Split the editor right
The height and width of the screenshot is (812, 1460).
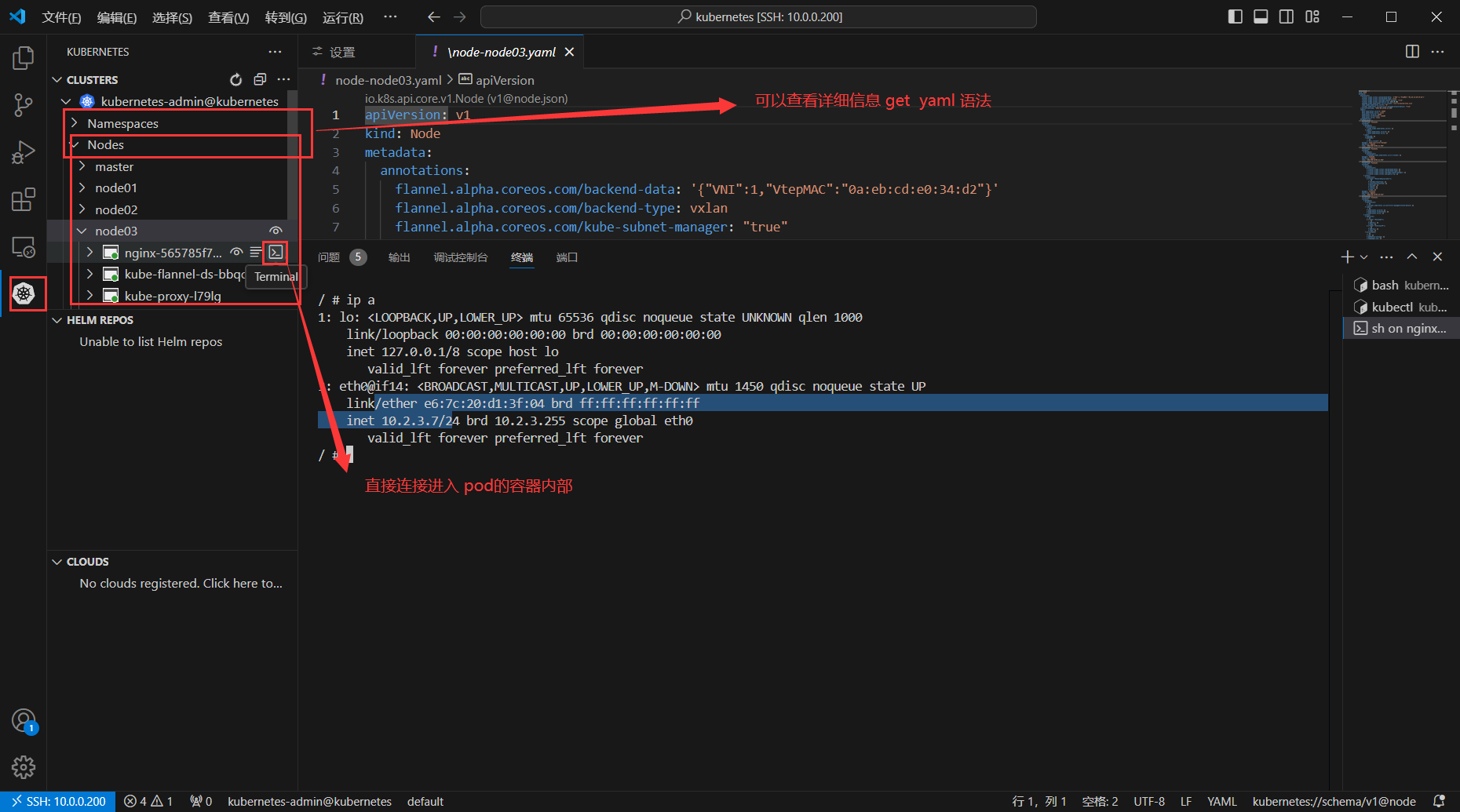1412,52
